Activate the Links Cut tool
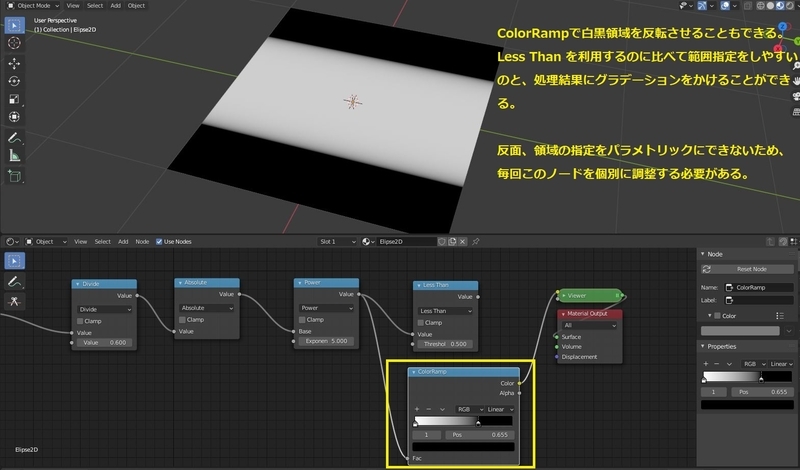Image resolution: width=800 pixels, height=470 pixels. pyautogui.click(x=14, y=302)
